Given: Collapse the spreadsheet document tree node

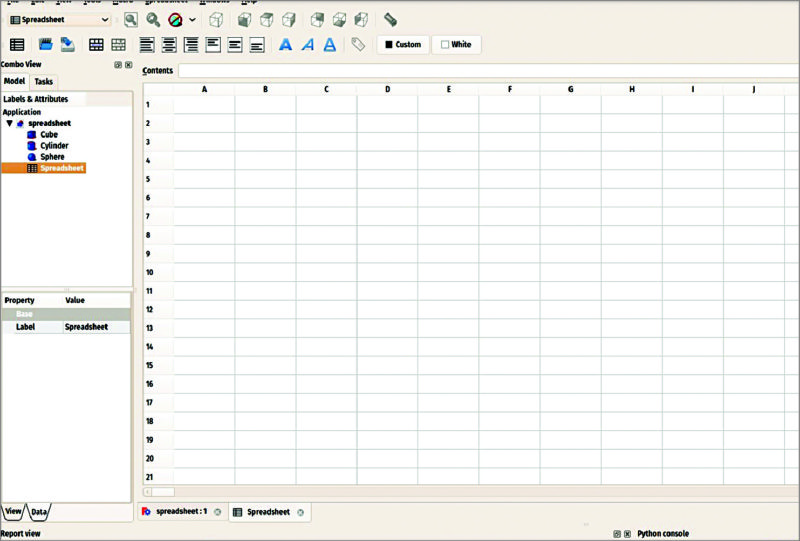Looking at the screenshot, I should tap(9, 123).
